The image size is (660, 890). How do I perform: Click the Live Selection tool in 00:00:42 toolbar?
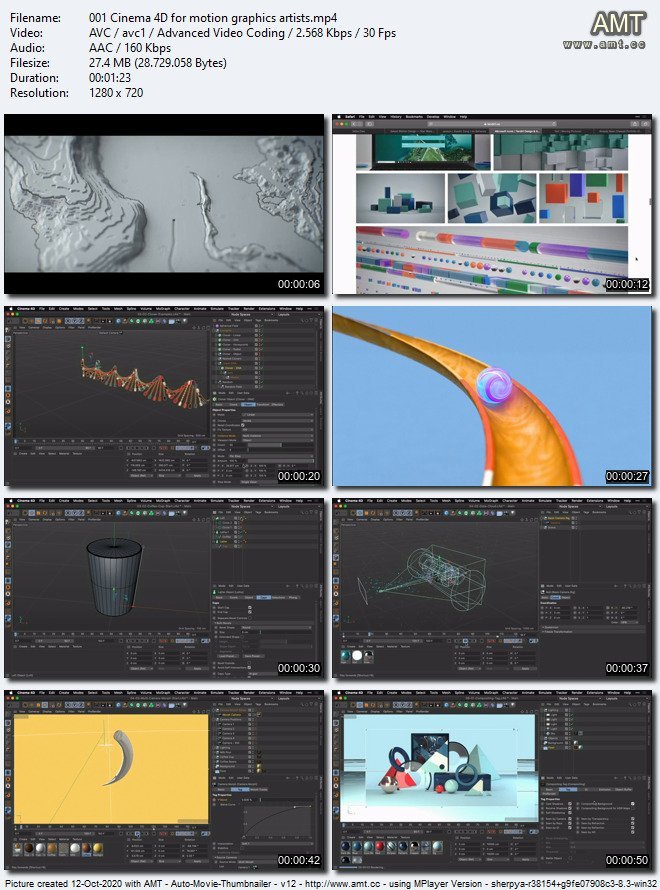[27, 704]
